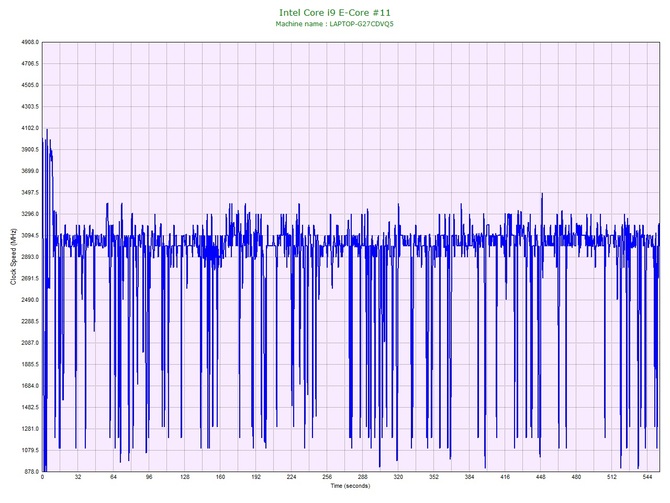Select the '3497.5' y-axis value
This screenshot has height=503, width=670.
tap(30, 193)
